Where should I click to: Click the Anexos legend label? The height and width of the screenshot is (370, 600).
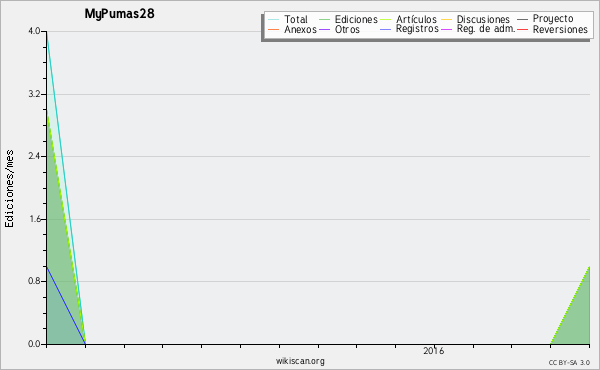tap(300, 29)
